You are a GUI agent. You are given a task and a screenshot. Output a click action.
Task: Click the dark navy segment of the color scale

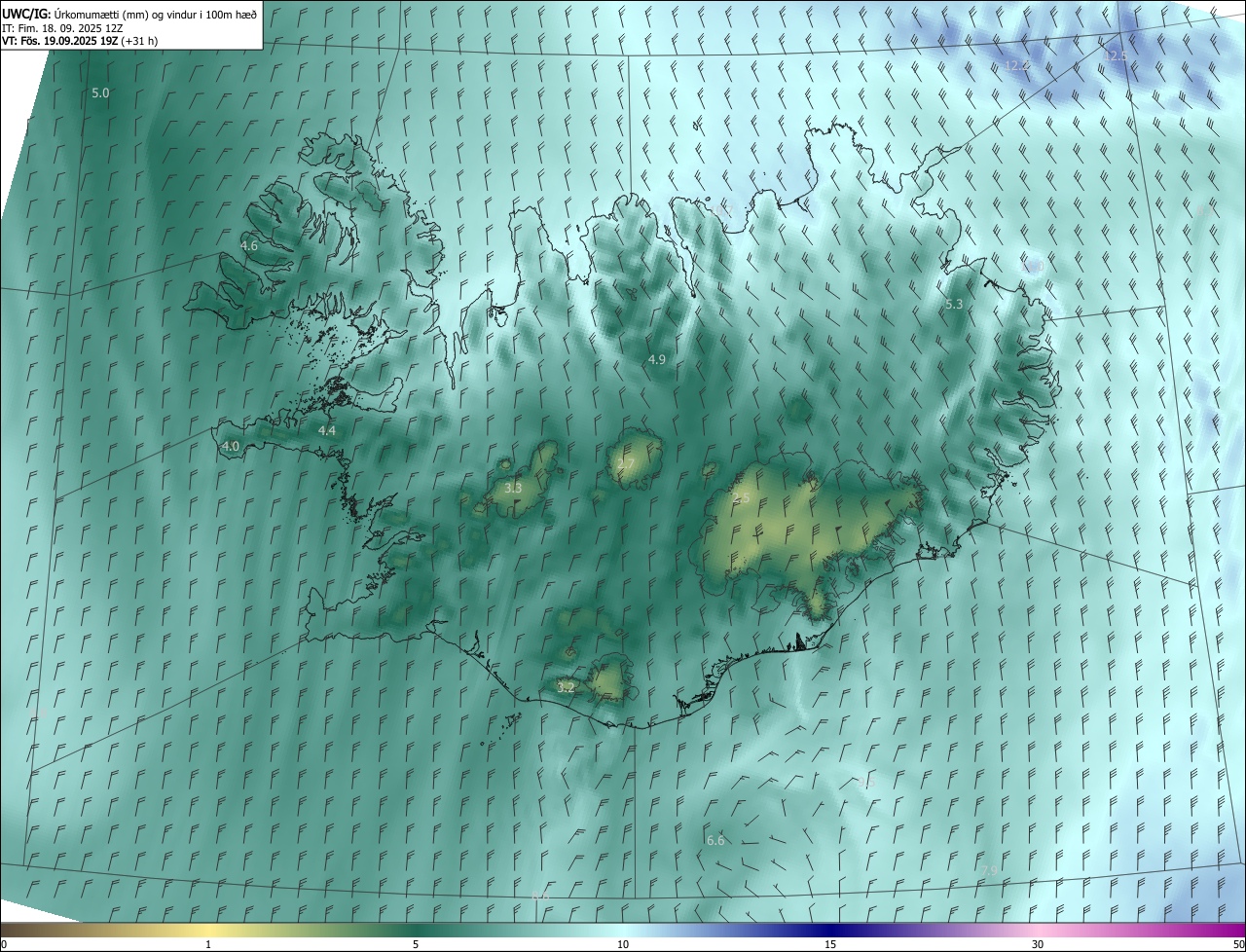click(830, 930)
